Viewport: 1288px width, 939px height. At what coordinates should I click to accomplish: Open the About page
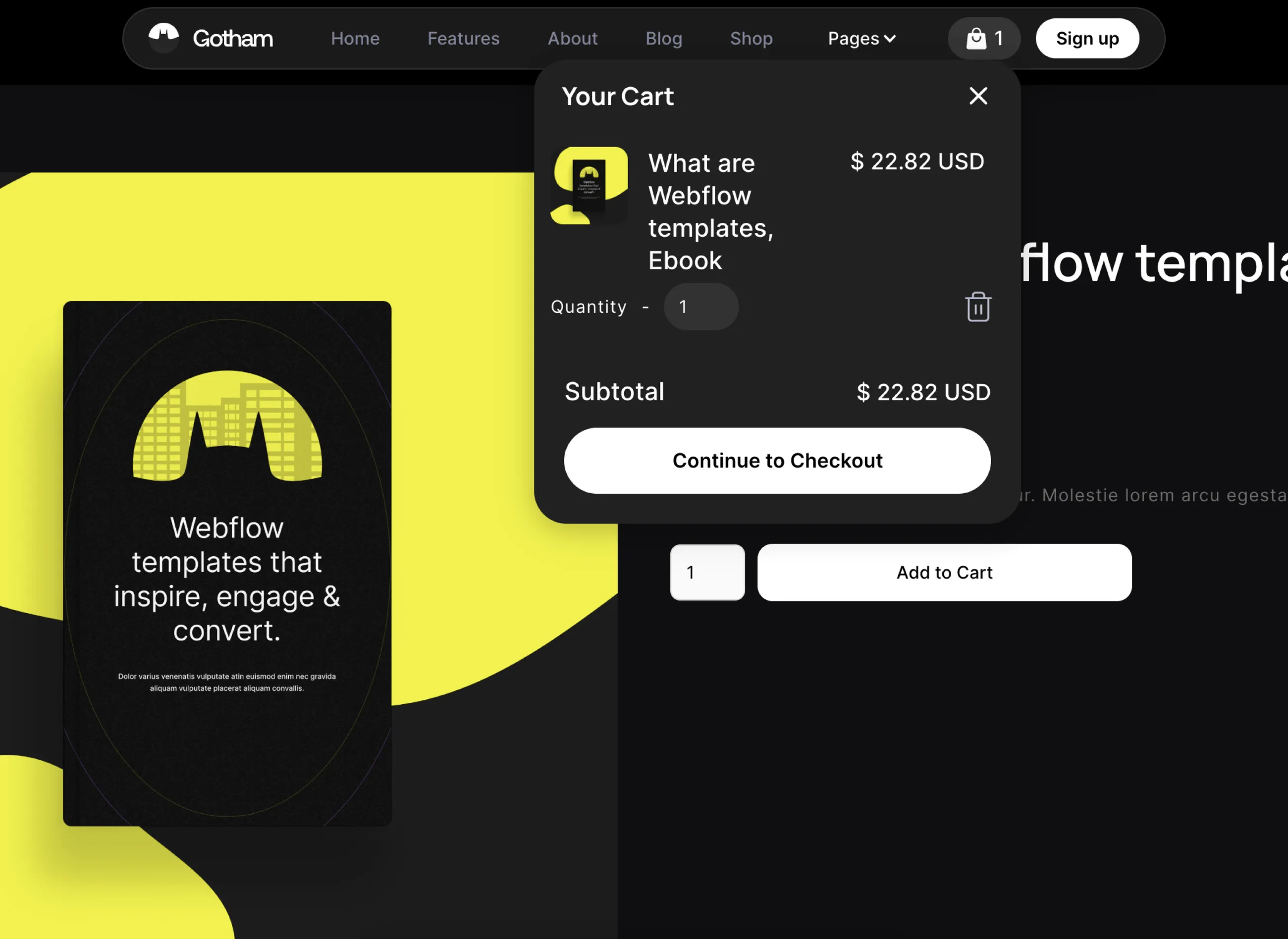572,38
